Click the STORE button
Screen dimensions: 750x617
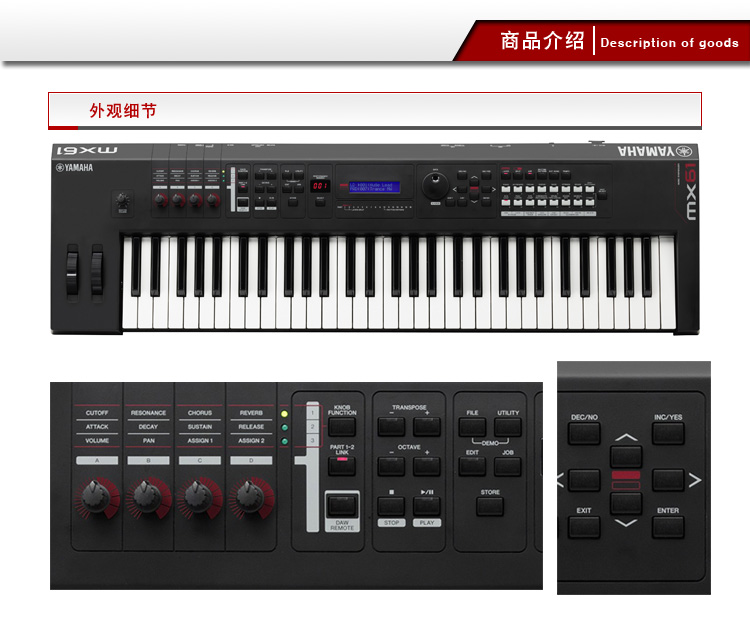point(490,506)
